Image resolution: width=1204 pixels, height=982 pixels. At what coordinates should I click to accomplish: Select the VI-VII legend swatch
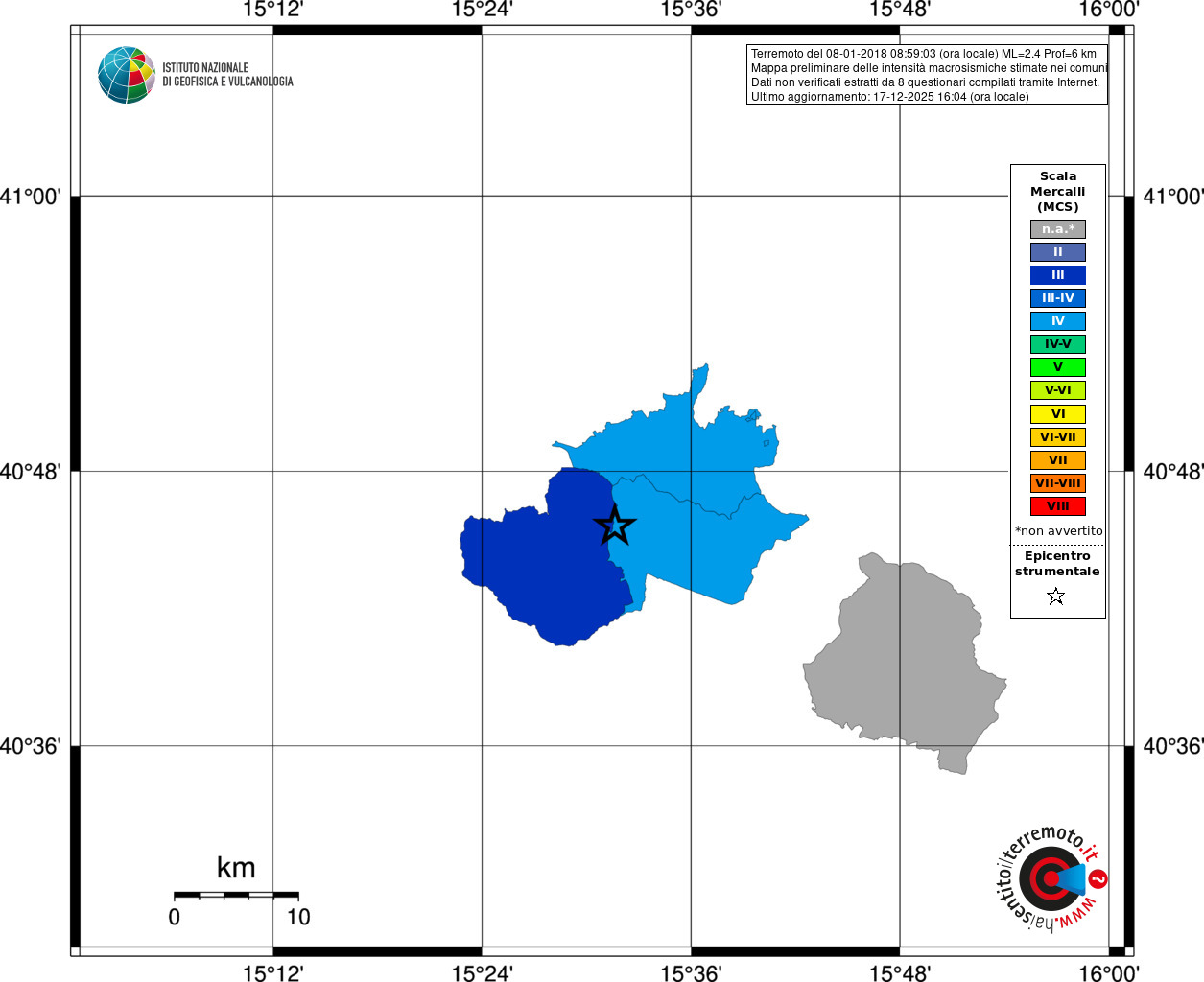(x=1058, y=437)
